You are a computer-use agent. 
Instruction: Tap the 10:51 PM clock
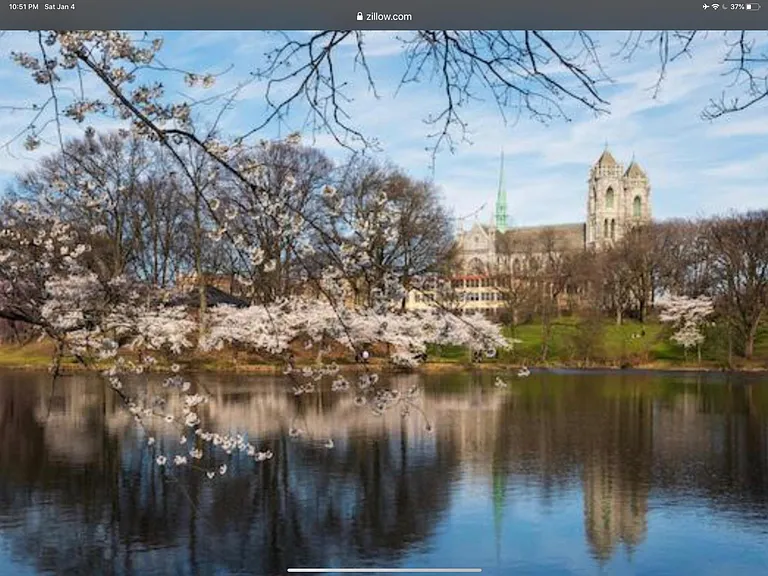[x=24, y=7]
